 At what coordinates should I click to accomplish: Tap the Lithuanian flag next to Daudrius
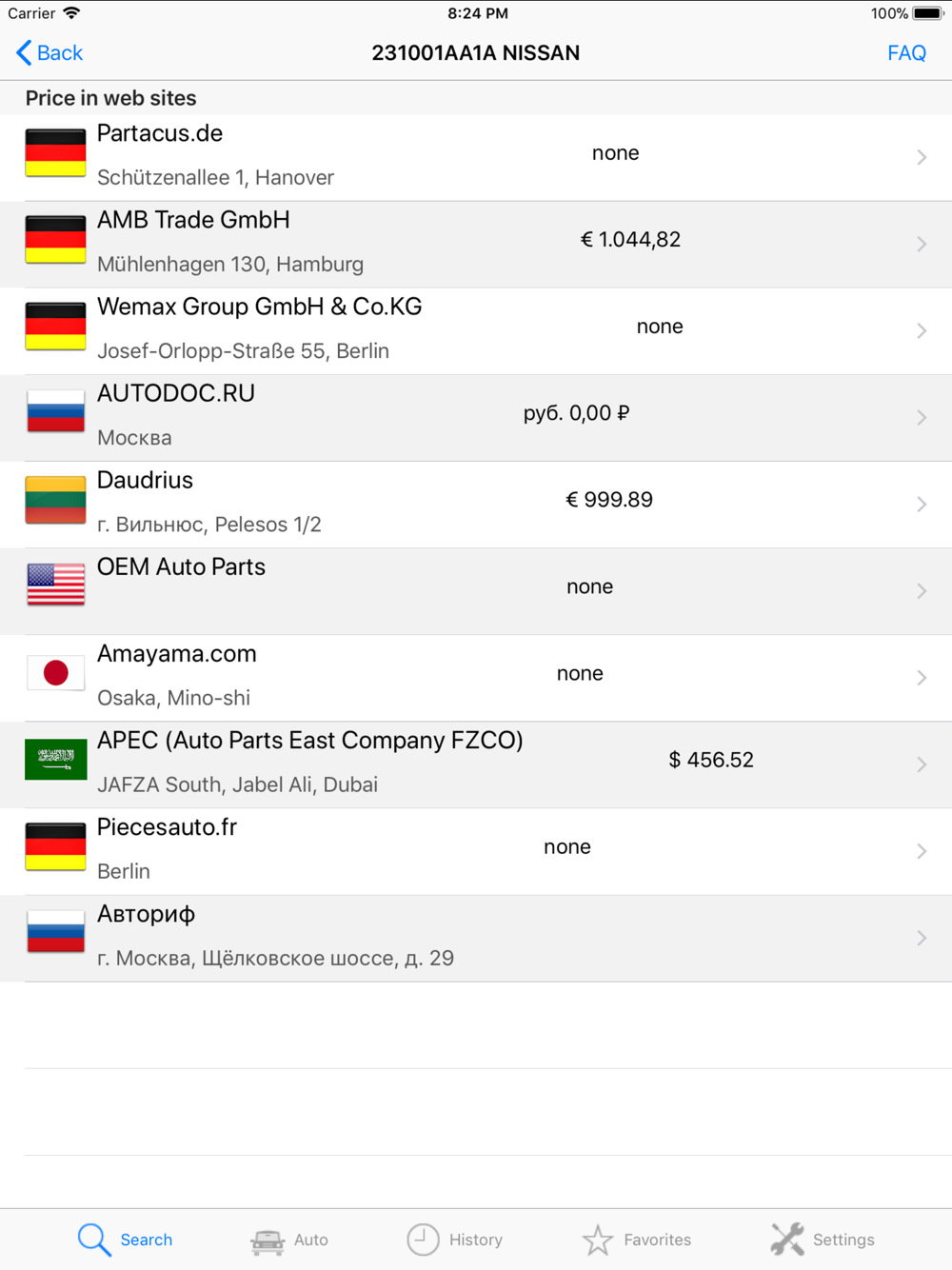tap(55, 500)
